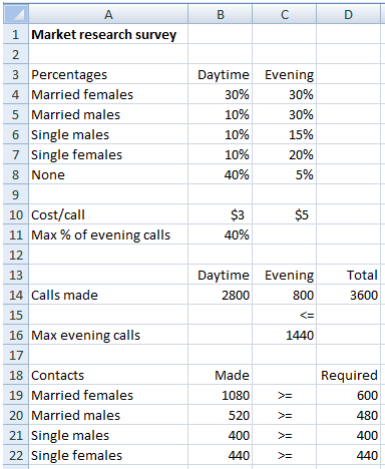Viewport: 385px width, 469px height.
Task: Click Married females contacts made 1080 cell
Action: (220, 395)
